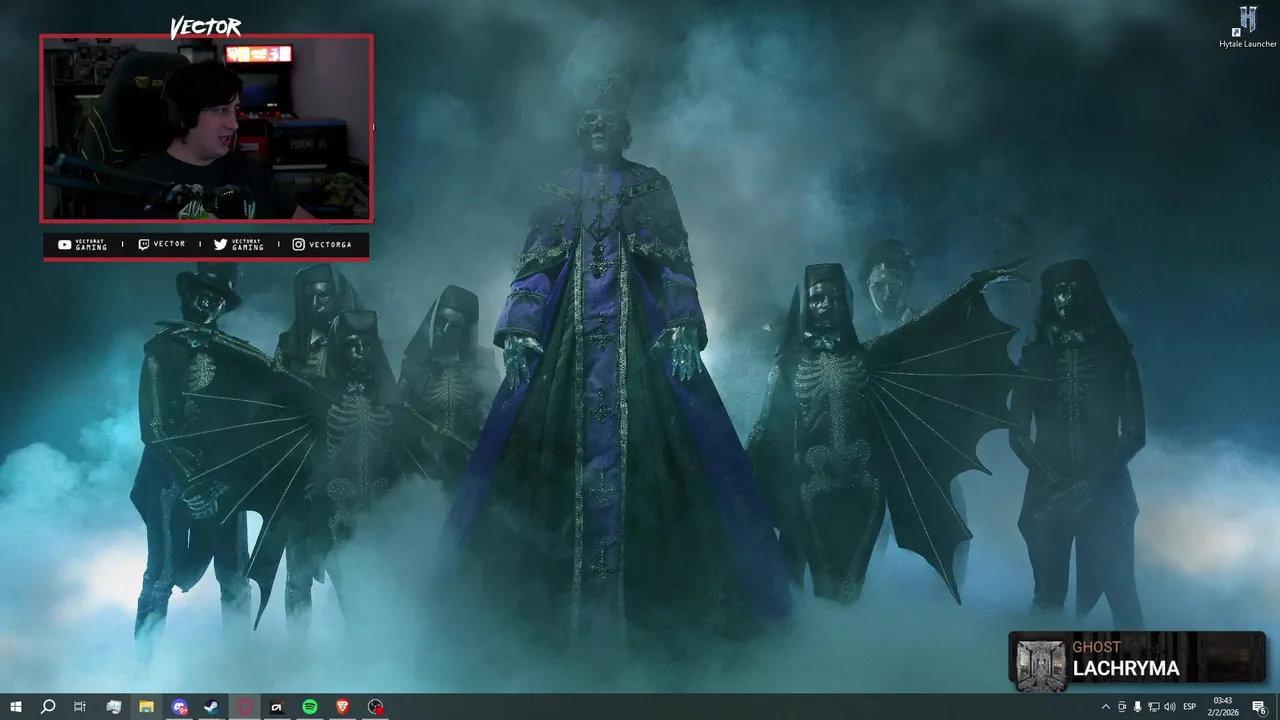1280x720 pixels.
Task: Open Steam from the taskbar
Action: (x=212, y=707)
